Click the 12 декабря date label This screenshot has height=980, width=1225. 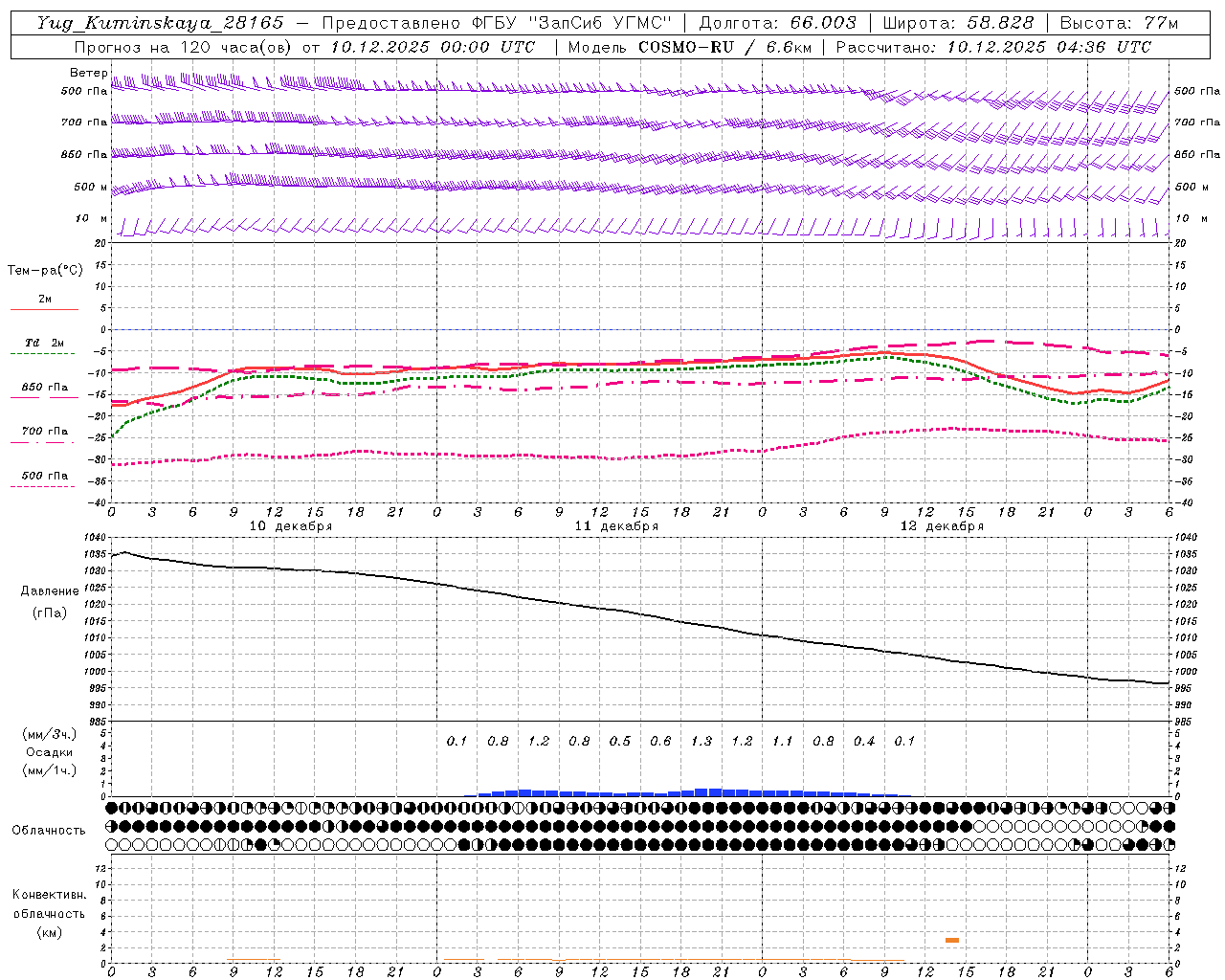tap(942, 526)
